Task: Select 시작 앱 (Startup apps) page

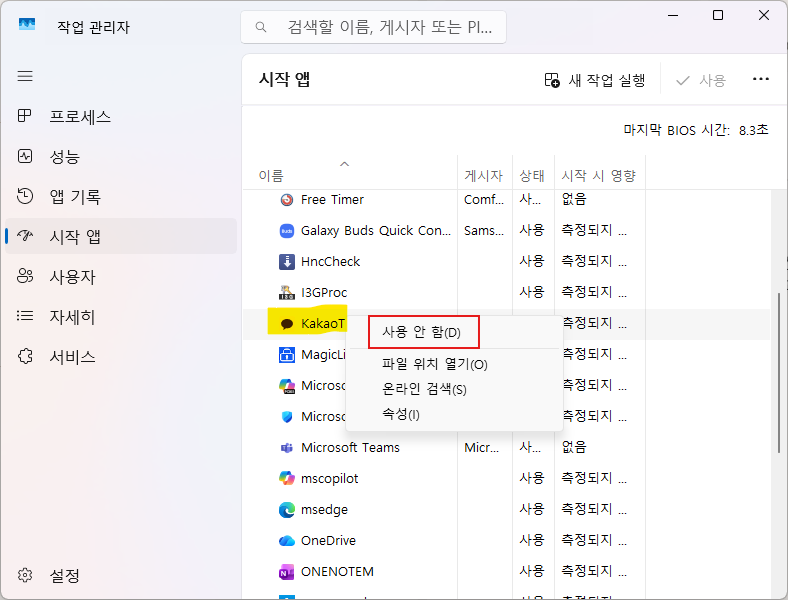Action: tap(121, 236)
